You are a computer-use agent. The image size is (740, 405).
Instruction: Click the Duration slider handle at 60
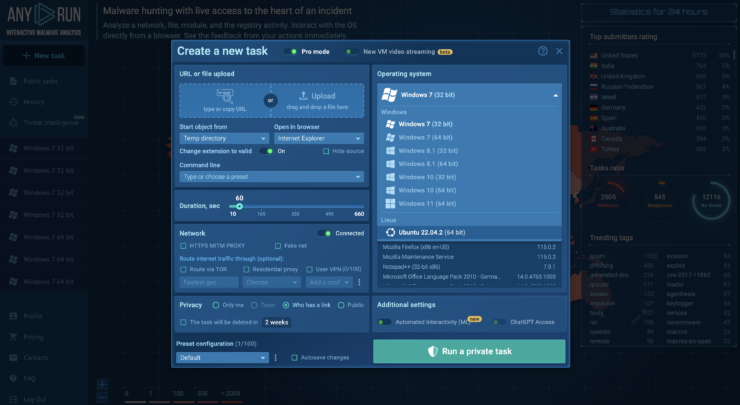239,206
